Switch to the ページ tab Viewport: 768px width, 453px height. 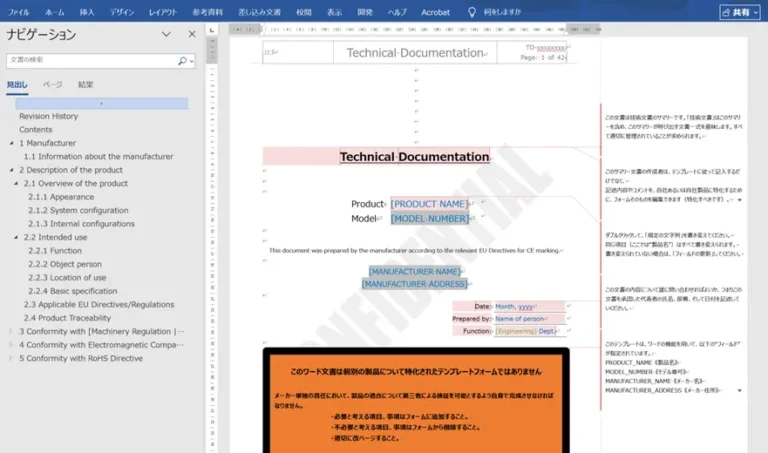(x=52, y=85)
